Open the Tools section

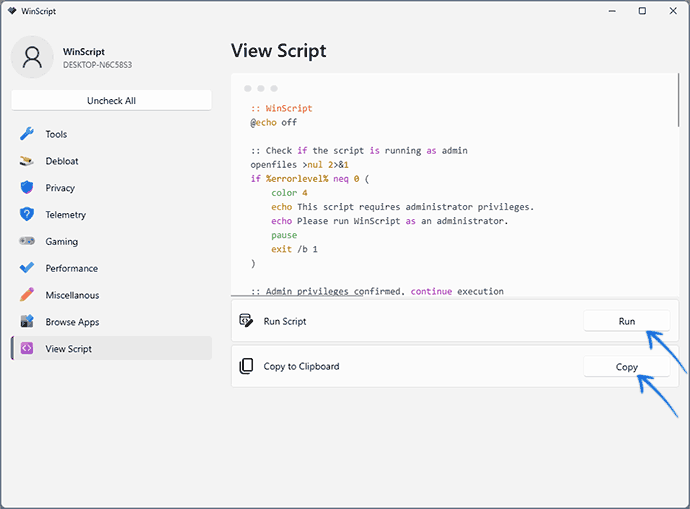click(x=111, y=134)
